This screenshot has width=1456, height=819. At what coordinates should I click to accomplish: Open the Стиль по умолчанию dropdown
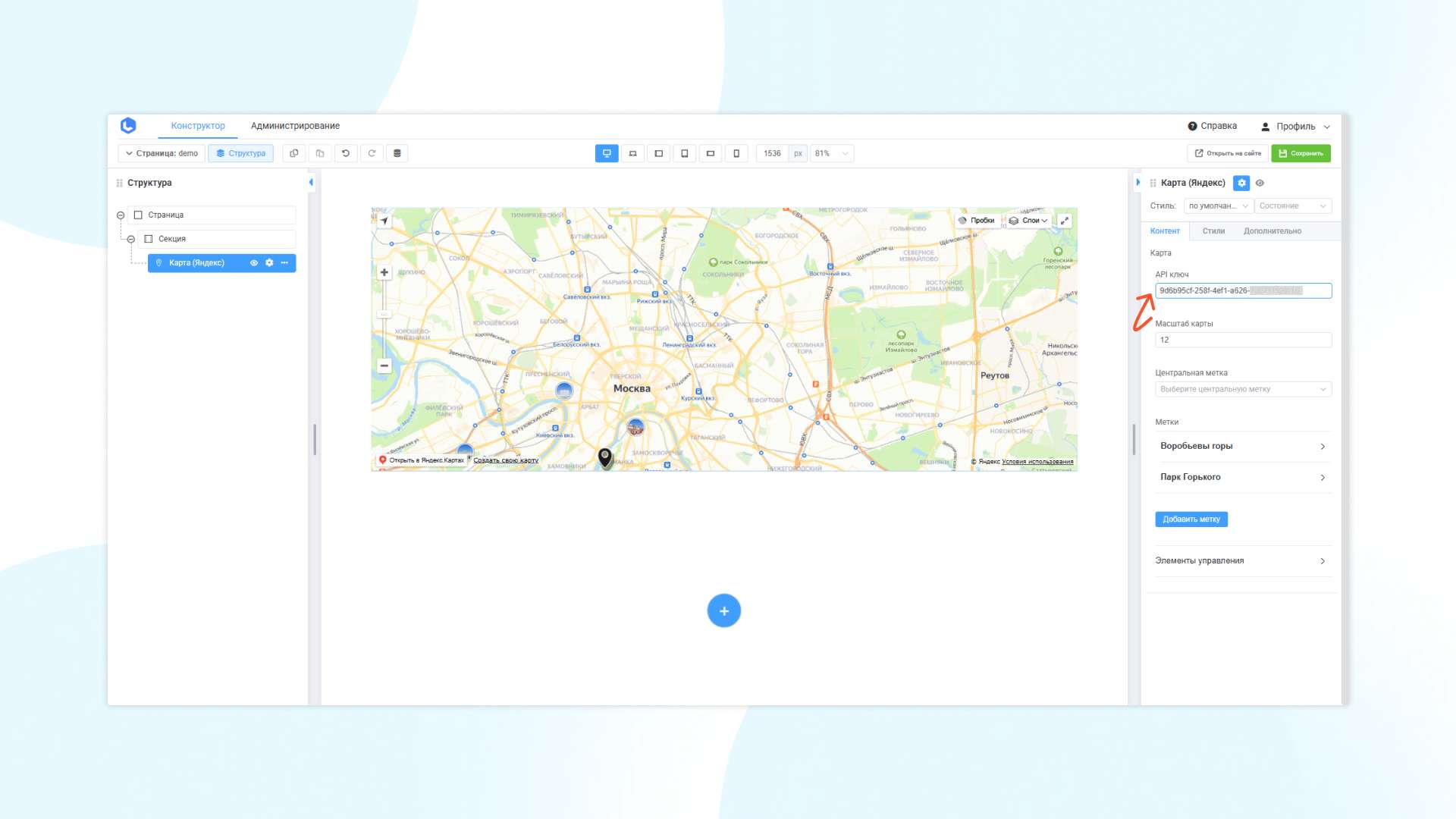[1219, 206]
